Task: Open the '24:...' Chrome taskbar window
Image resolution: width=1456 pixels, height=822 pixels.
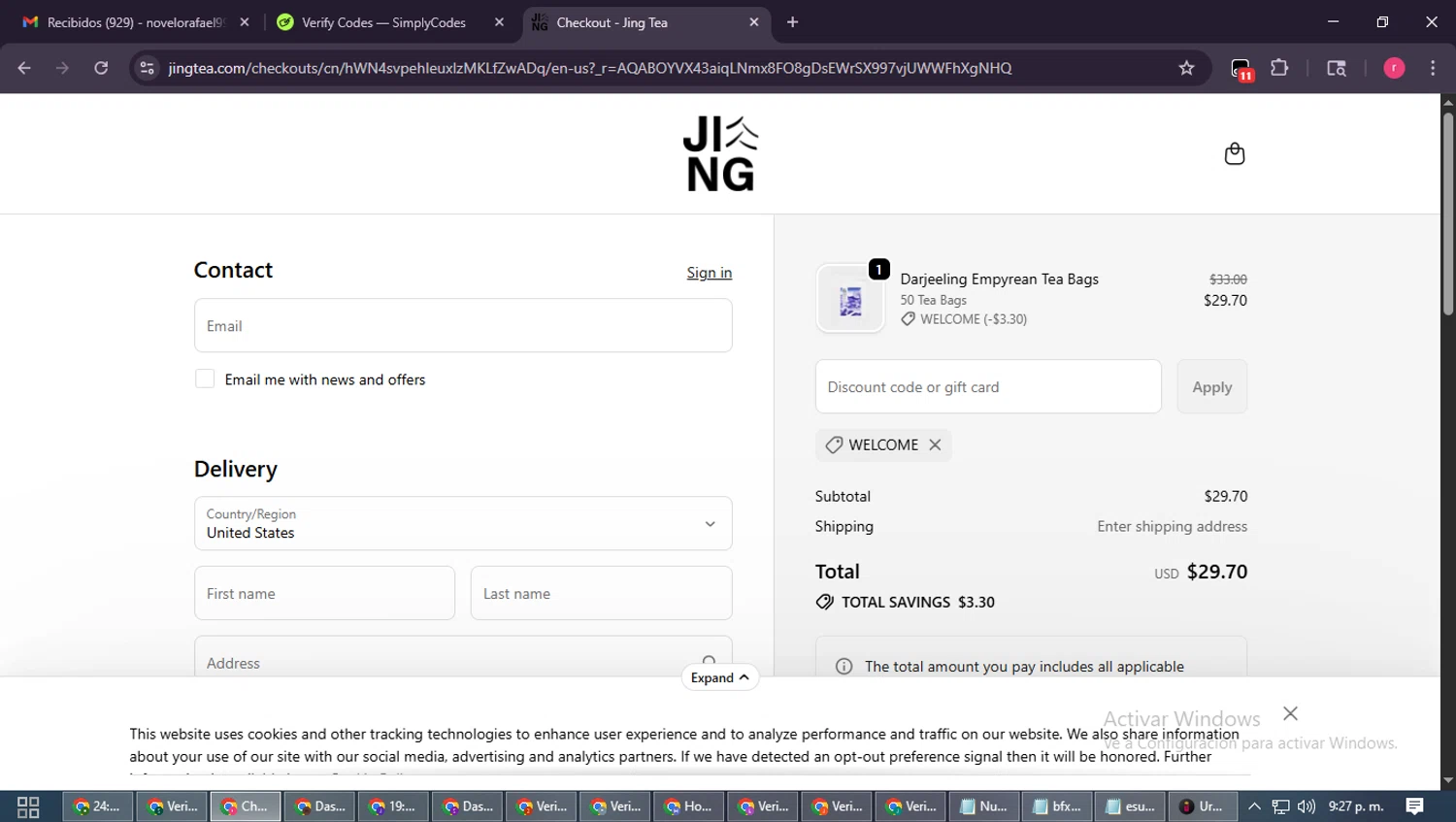Action: [98, 806]
